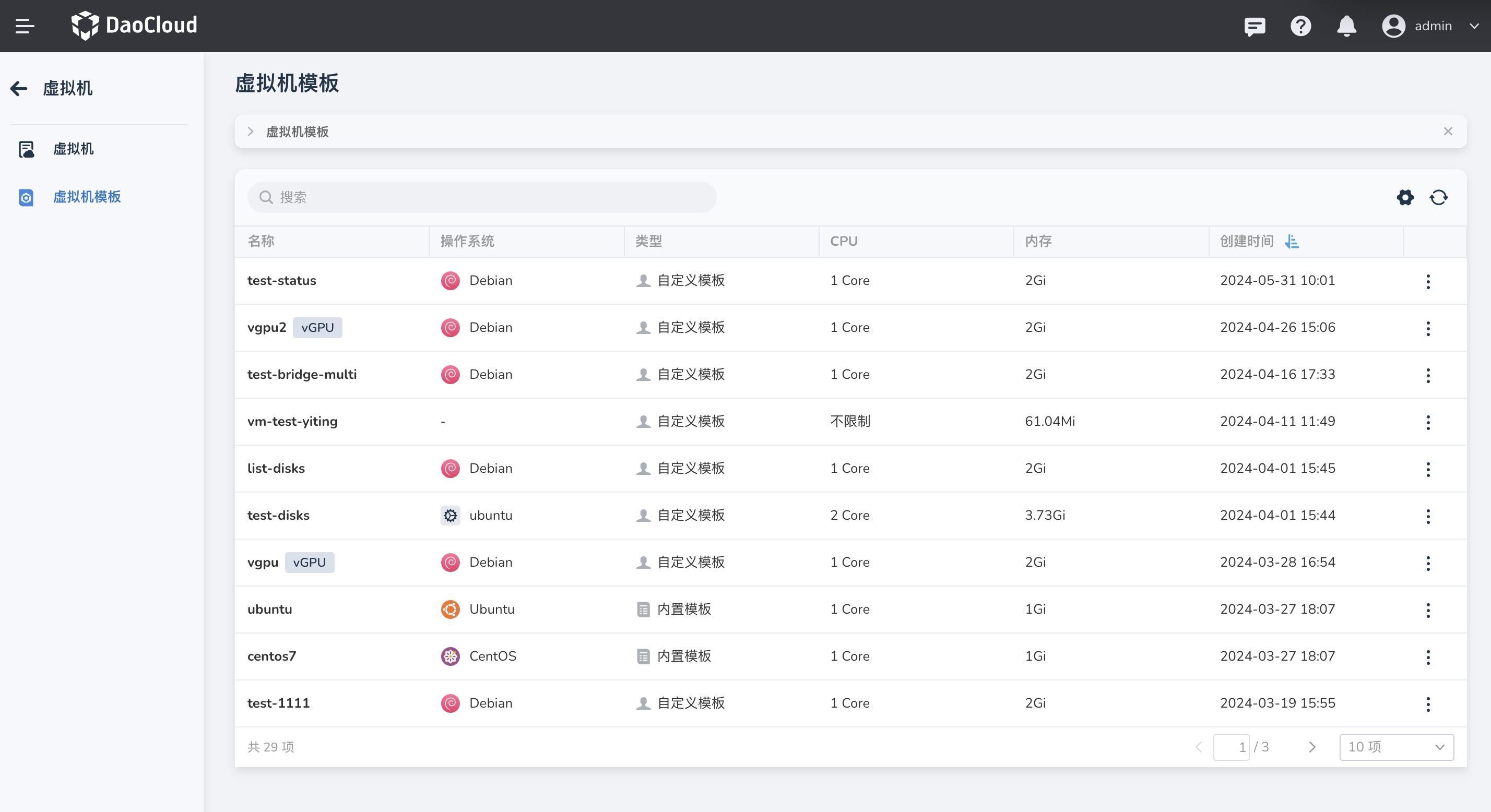The image size is (1491, 812).
Task: Open the 10 项 page size dropdown
Action: tap(1395, 747)
